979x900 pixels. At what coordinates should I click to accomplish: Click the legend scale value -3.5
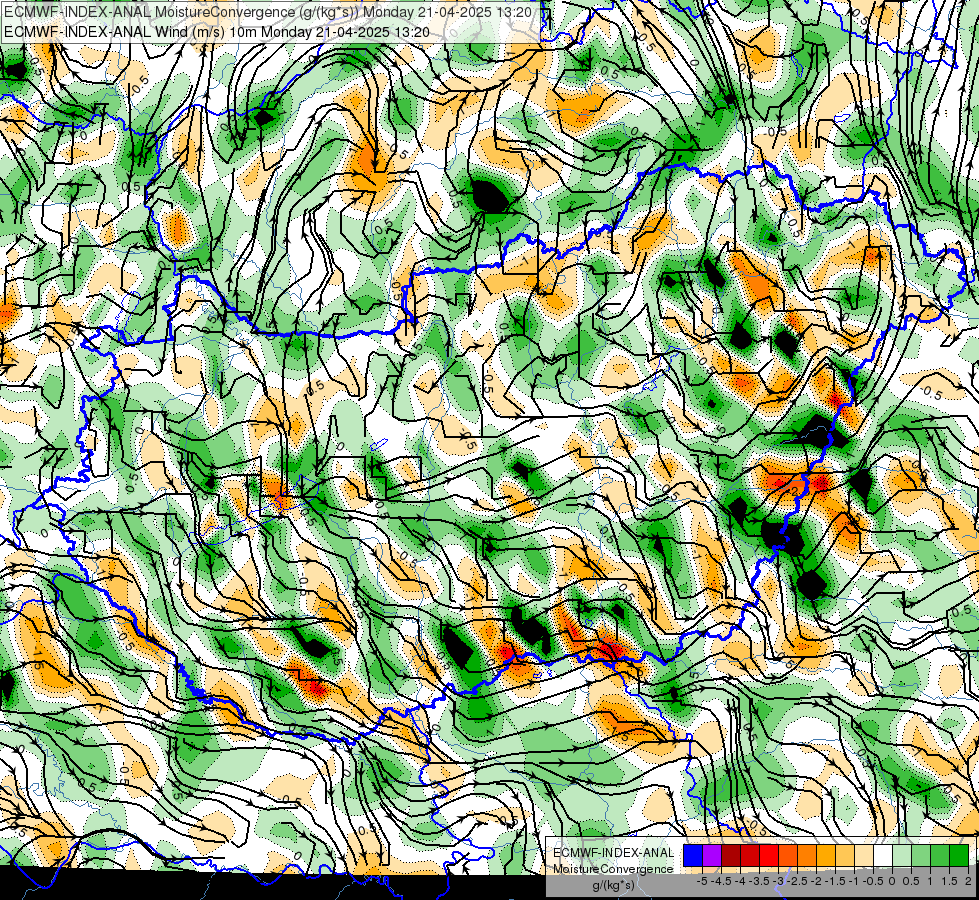759,881
